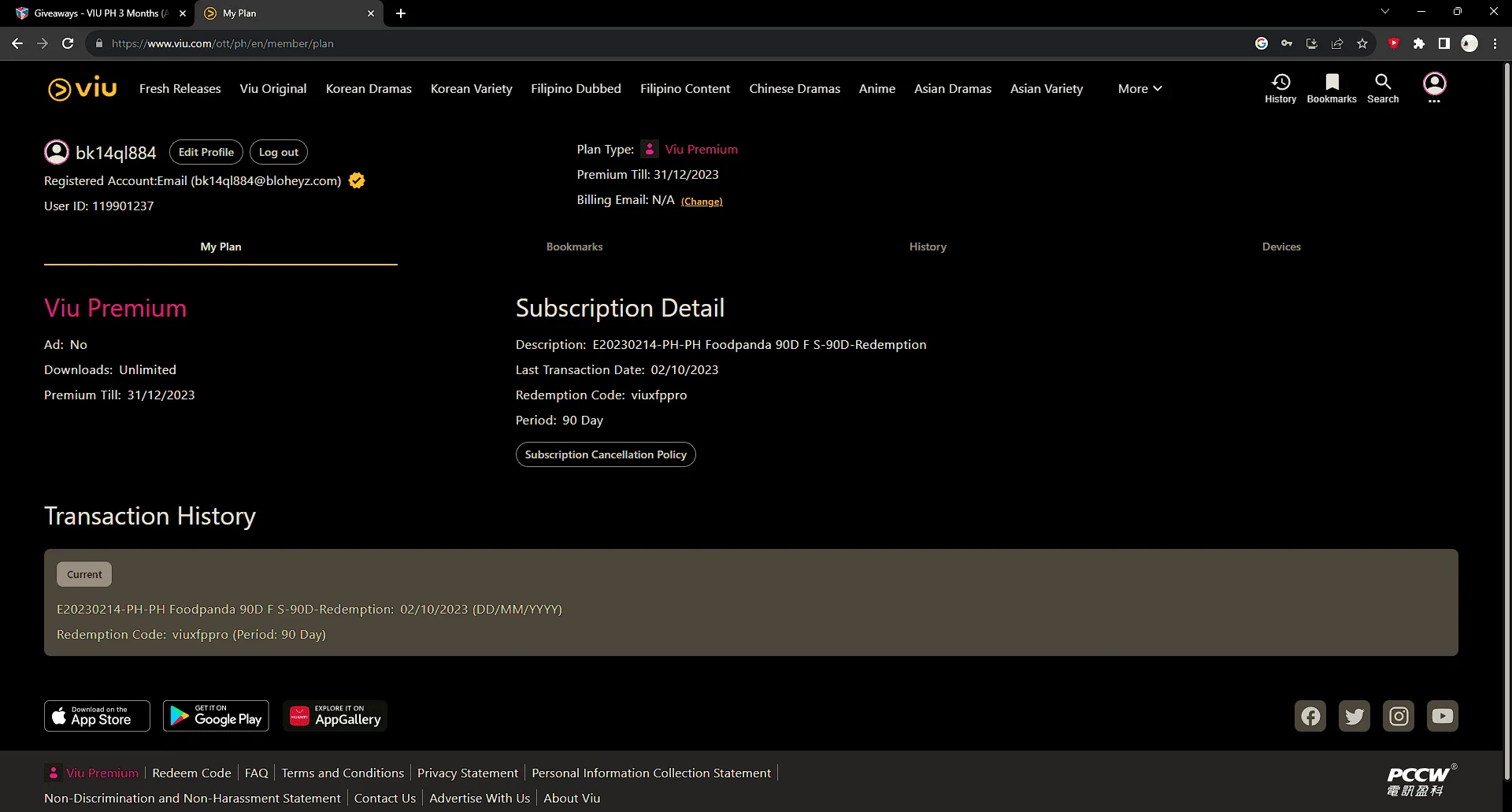Open Asian Dramas menu item

[953, 88]
